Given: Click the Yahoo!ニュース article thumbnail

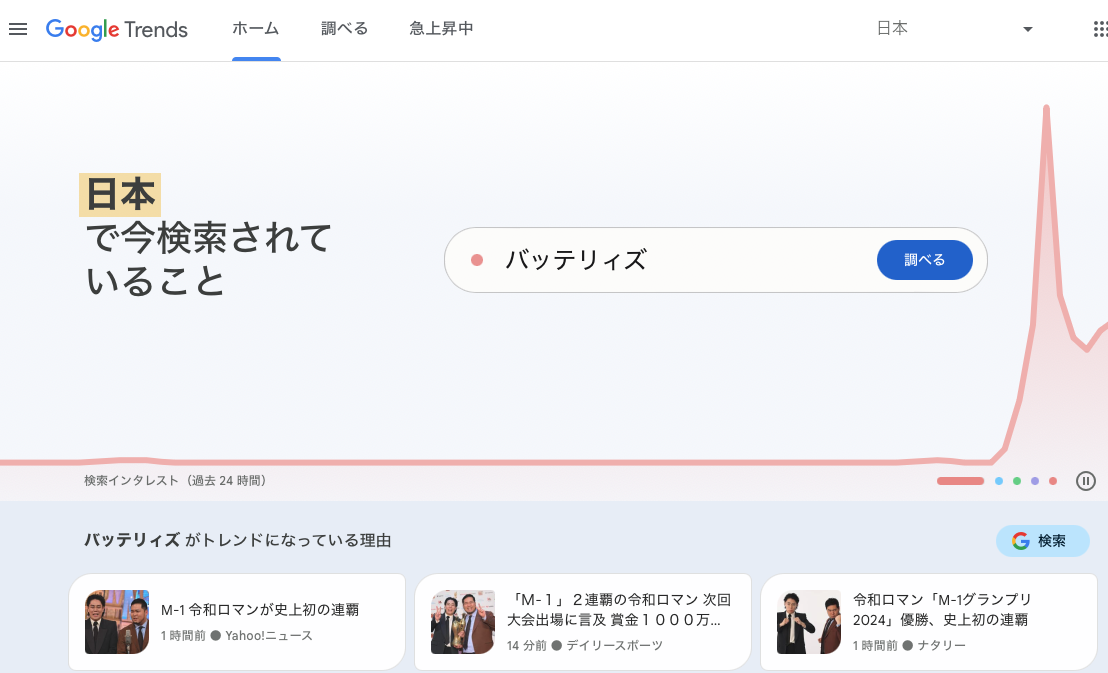Looking at the screenshot, I should click(x=117, y=622).
